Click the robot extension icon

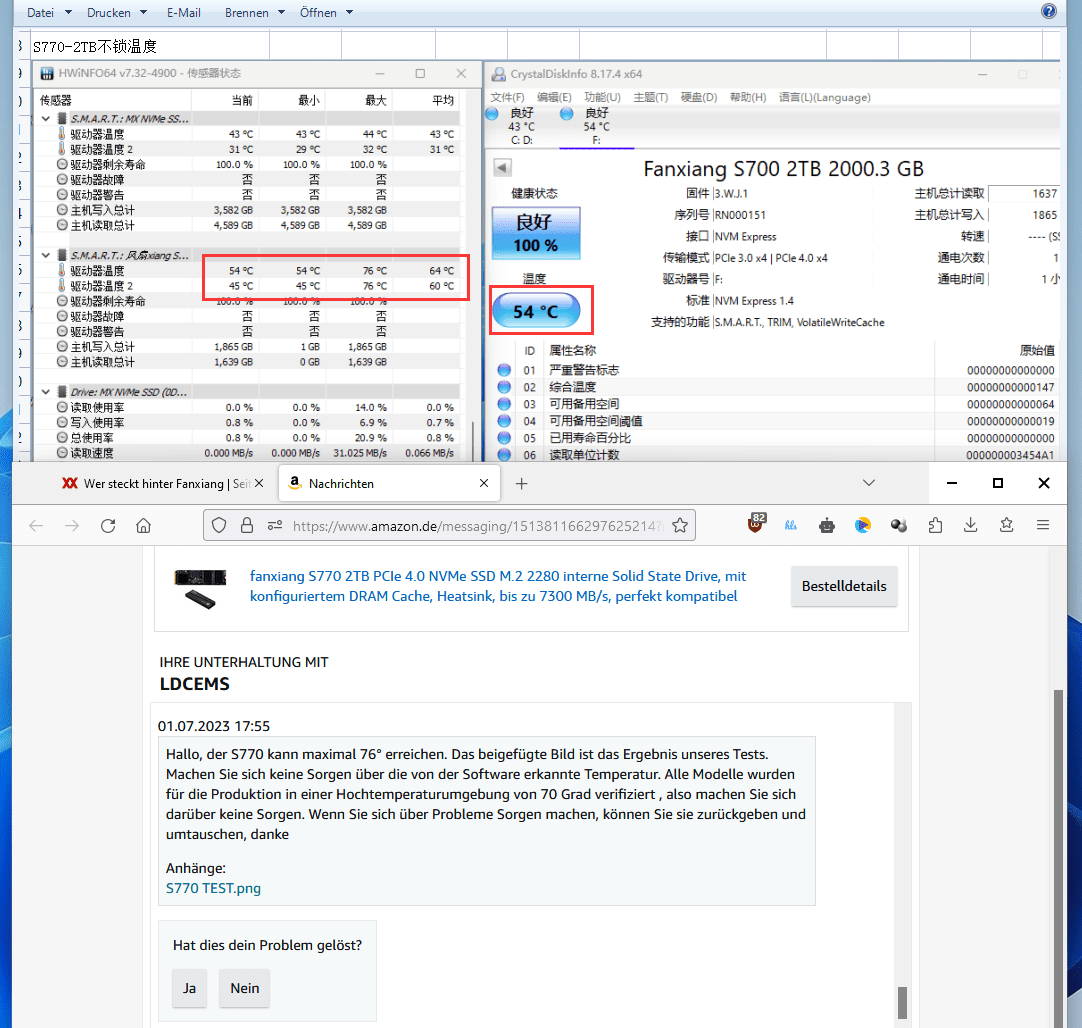point(827,526)
